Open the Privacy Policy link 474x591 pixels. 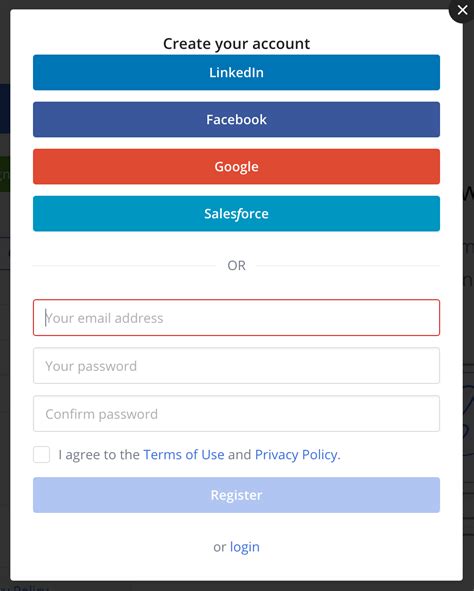tap(296, 455)
